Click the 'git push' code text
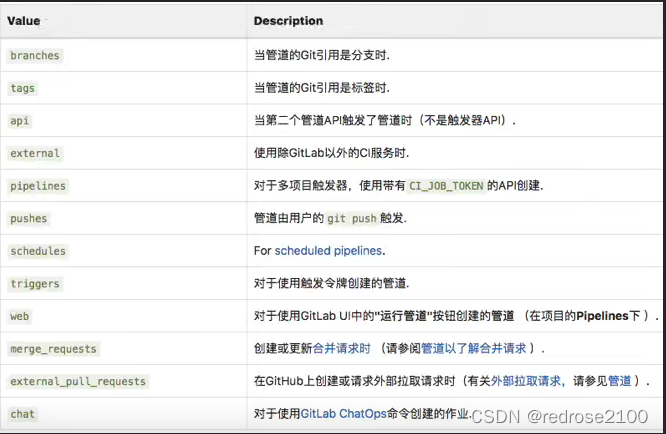The image size is (666, 434). pos(352,218)
